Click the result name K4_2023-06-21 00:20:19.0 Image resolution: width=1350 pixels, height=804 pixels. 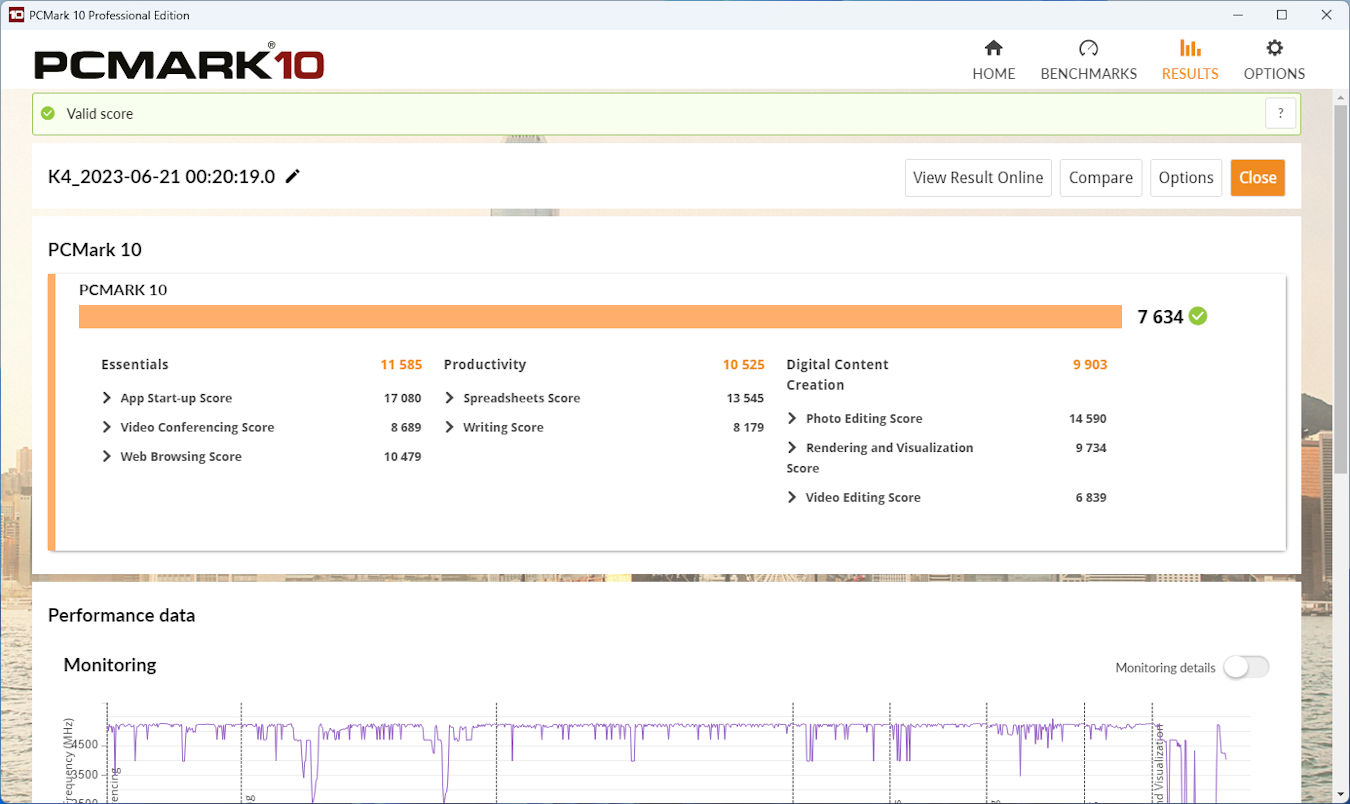tap(161, 177)
